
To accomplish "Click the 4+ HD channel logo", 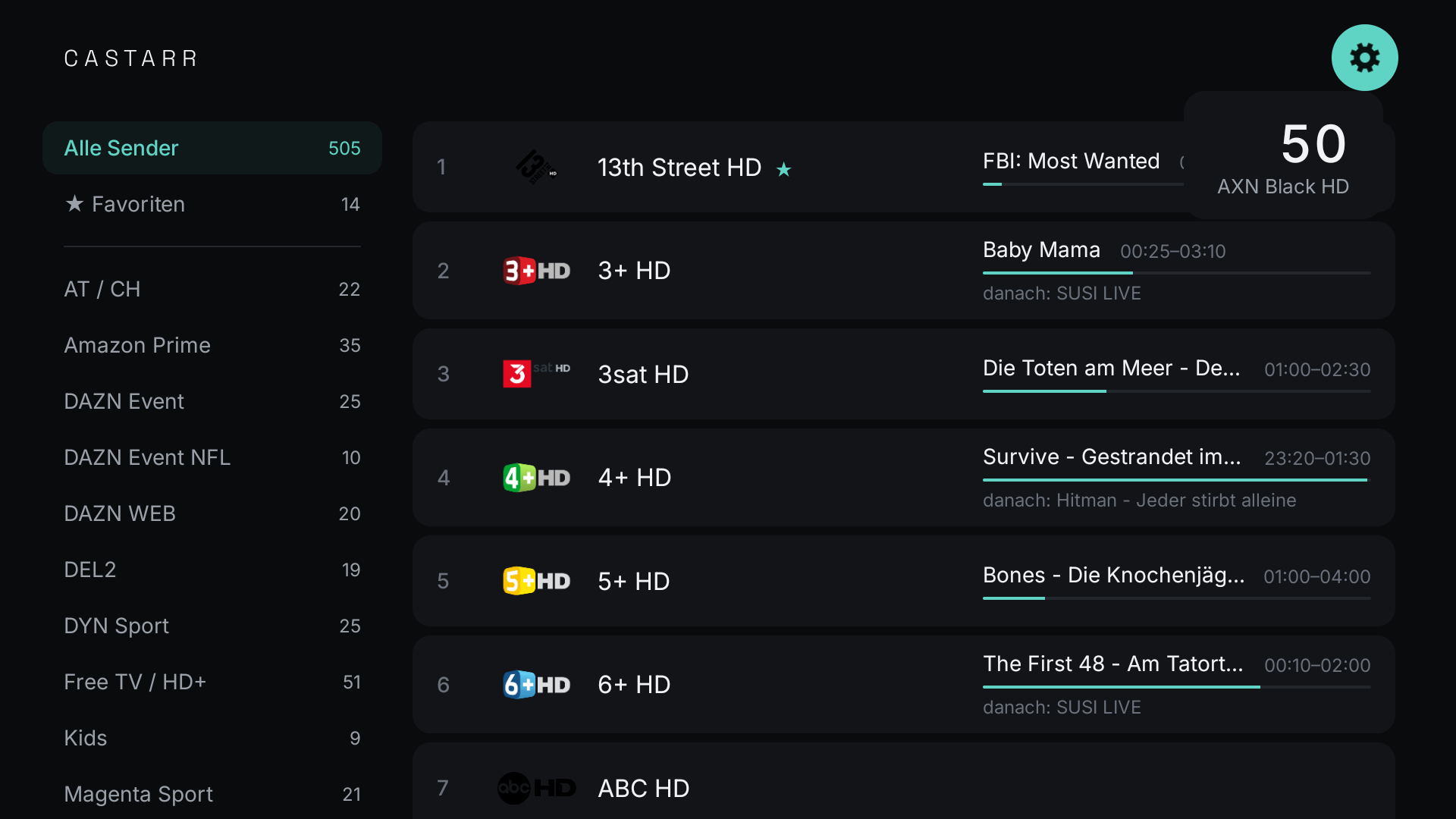I will (536, 478).
